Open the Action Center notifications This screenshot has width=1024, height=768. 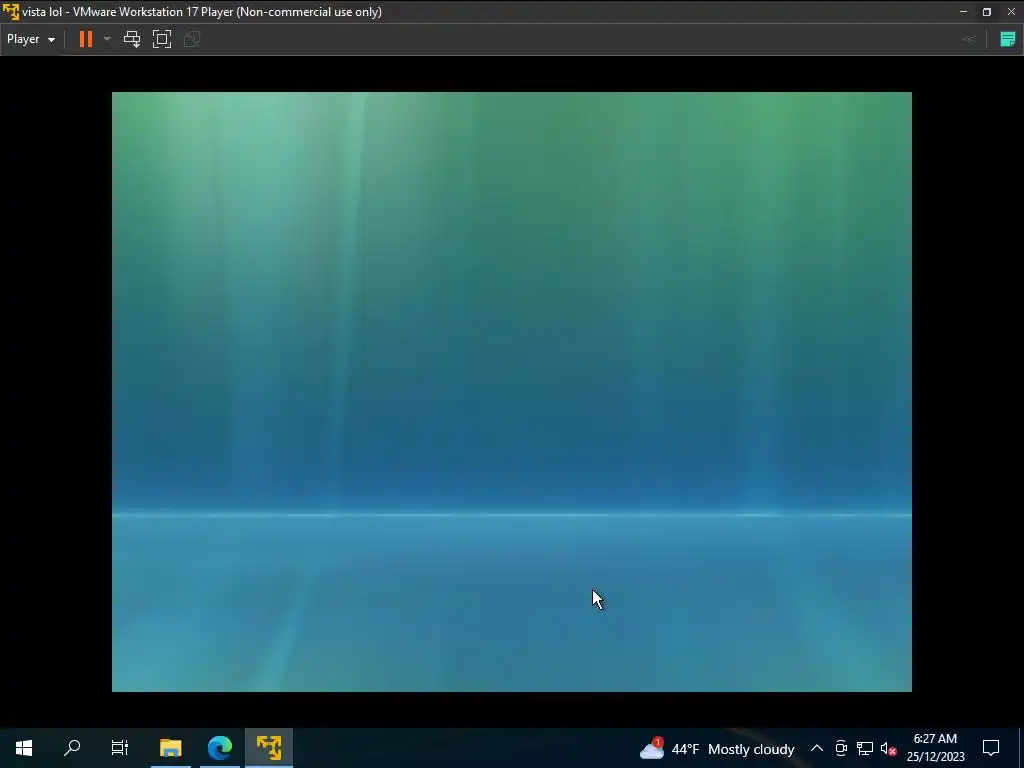(991, 748)
